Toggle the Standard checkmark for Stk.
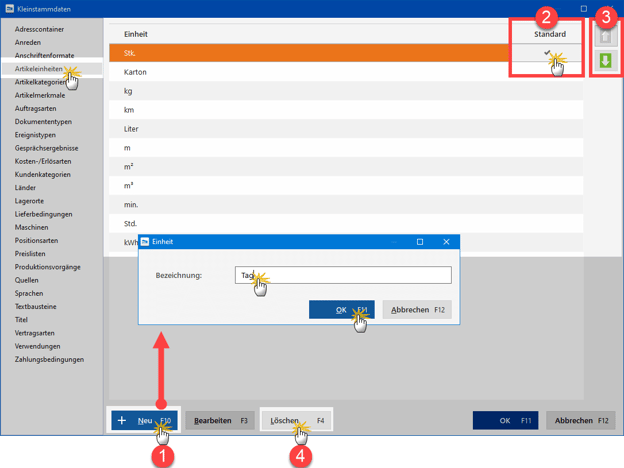This screenshot has height=468, width=624. [x=547, y=53]
